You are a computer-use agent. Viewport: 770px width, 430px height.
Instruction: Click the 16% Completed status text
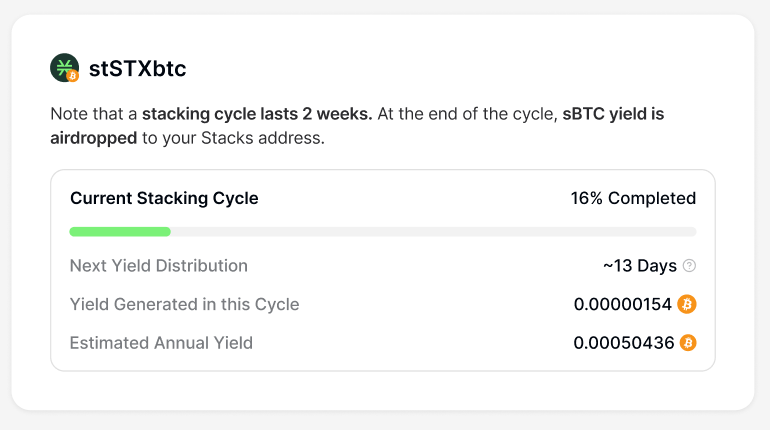(x=633, y=198)
